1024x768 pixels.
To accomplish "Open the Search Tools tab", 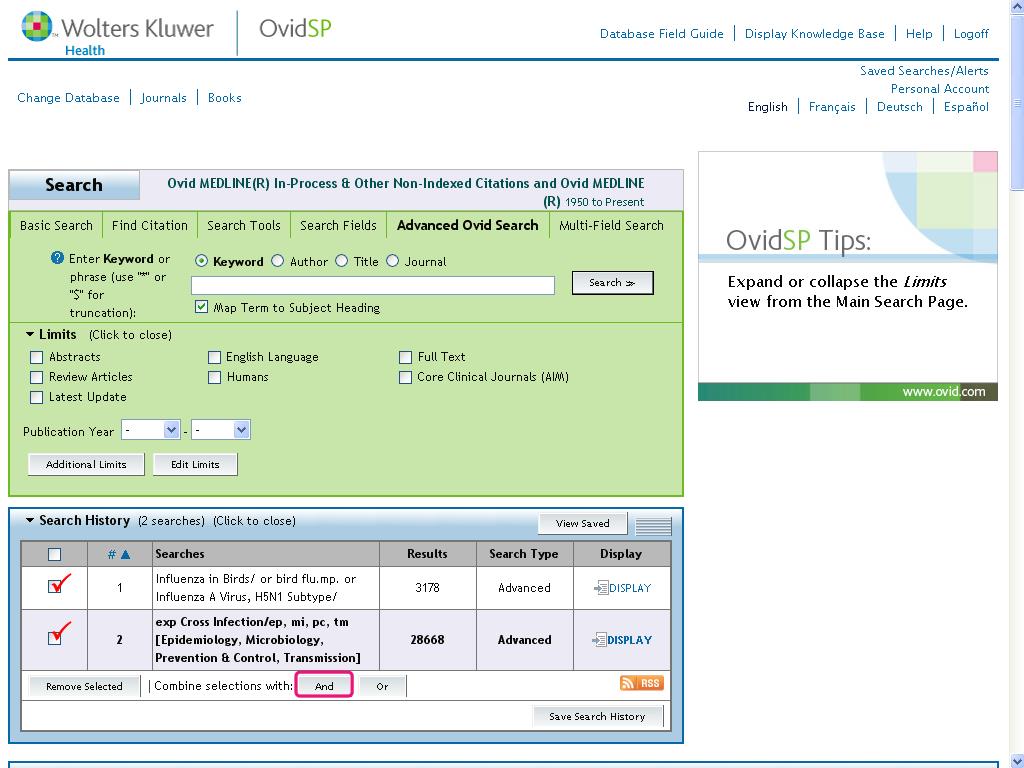I will coord(244,225).
